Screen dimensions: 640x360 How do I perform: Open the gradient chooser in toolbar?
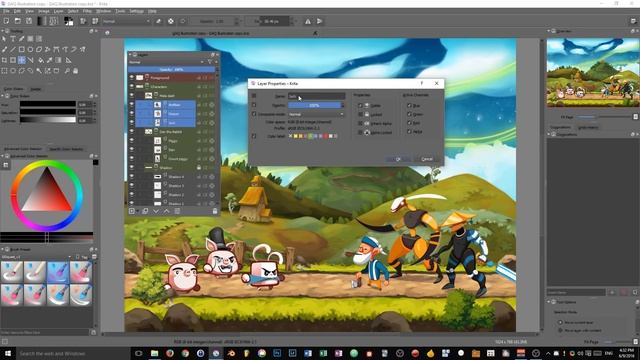pos(42,21)
